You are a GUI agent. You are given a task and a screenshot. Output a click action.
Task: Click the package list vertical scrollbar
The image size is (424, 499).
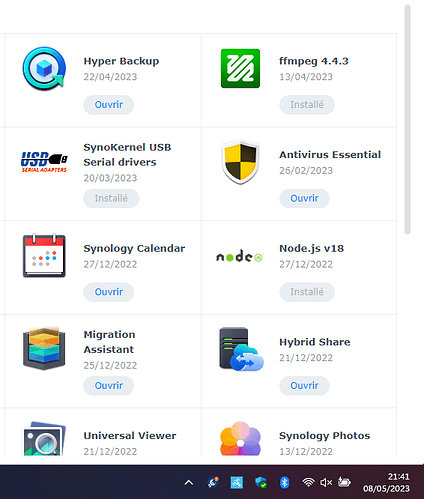(407, 119)
